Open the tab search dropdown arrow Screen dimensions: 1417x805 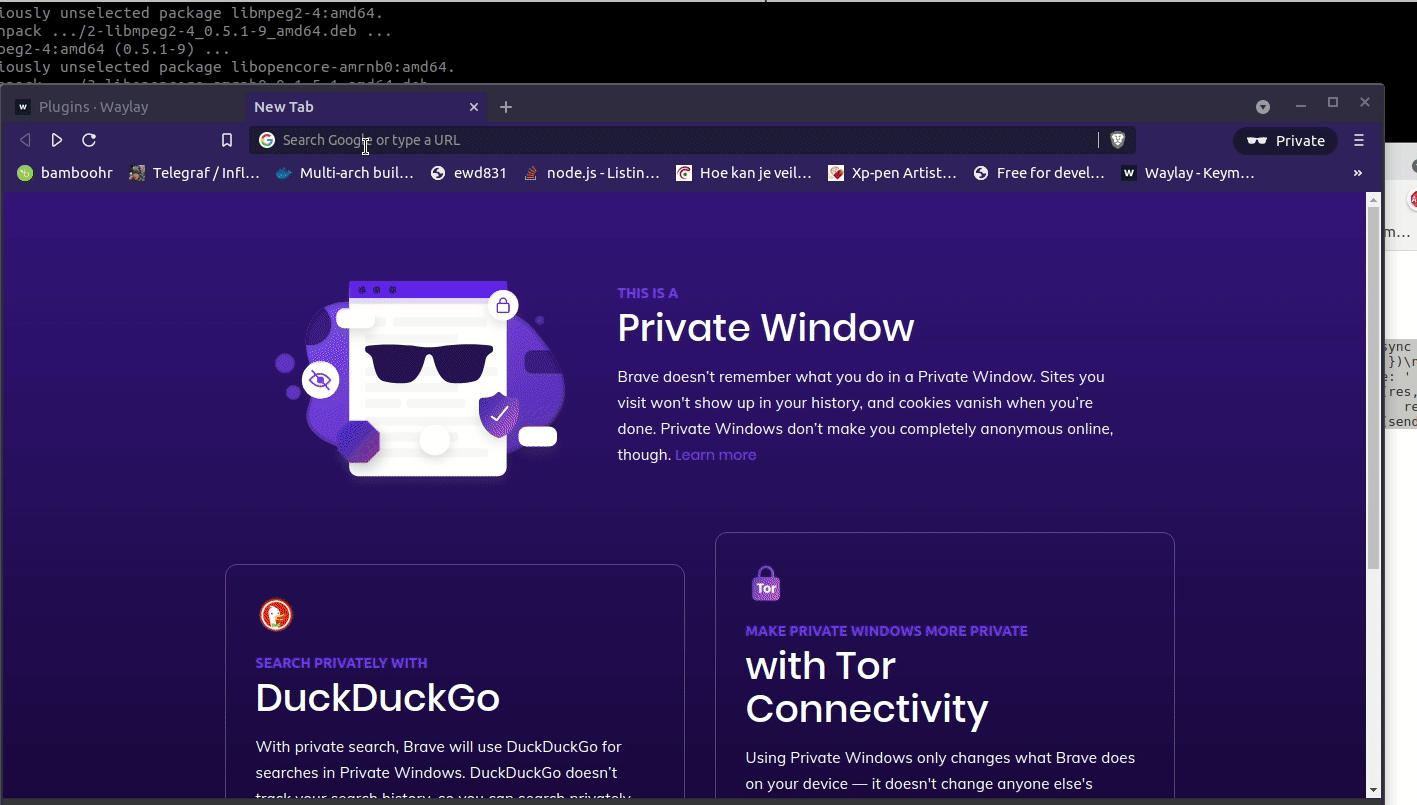[1263, 107]
